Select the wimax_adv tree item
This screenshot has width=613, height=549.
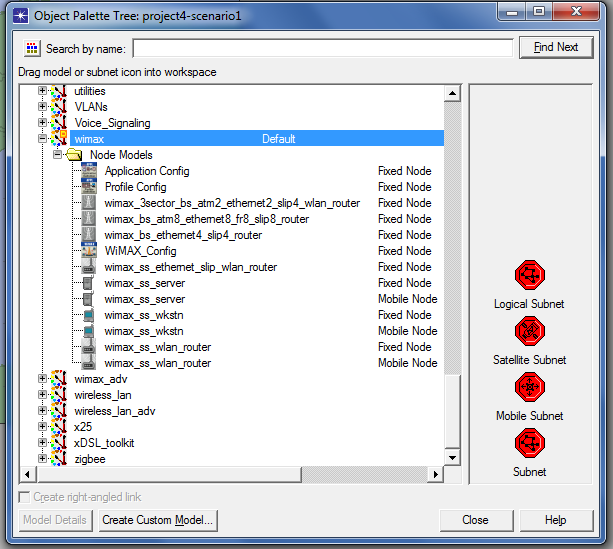pyautogui.click(x=101, y=379)
